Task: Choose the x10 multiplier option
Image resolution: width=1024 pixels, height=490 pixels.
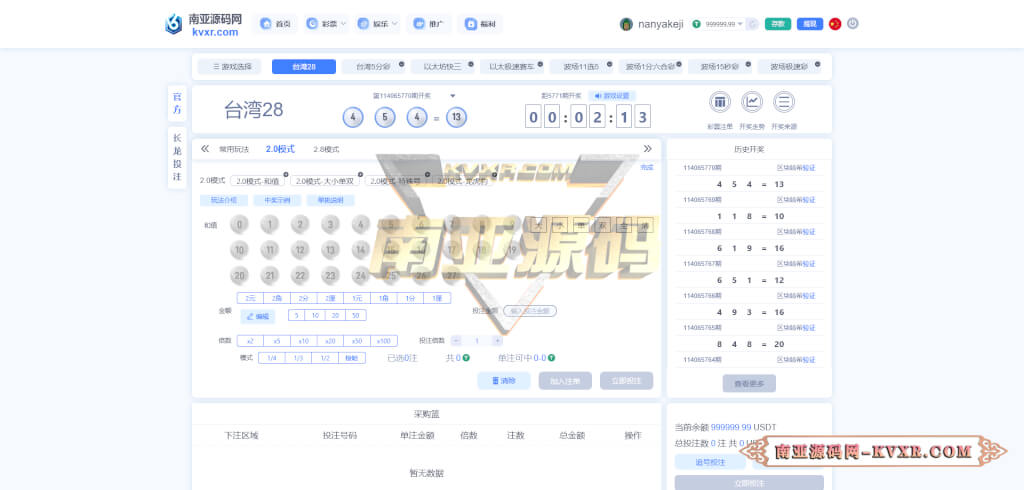Action: coord(302,341)
